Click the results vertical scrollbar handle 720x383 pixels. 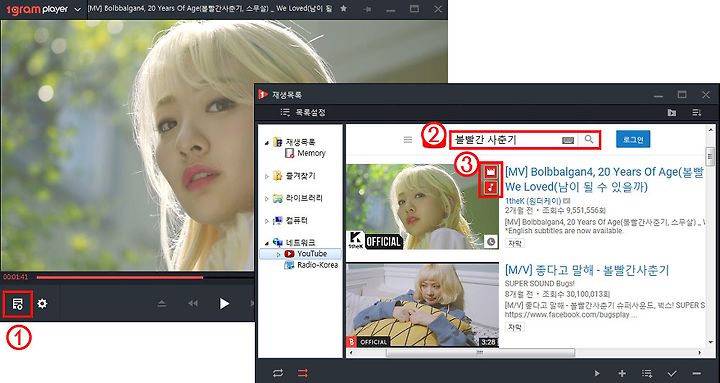(x=710, y=156)
